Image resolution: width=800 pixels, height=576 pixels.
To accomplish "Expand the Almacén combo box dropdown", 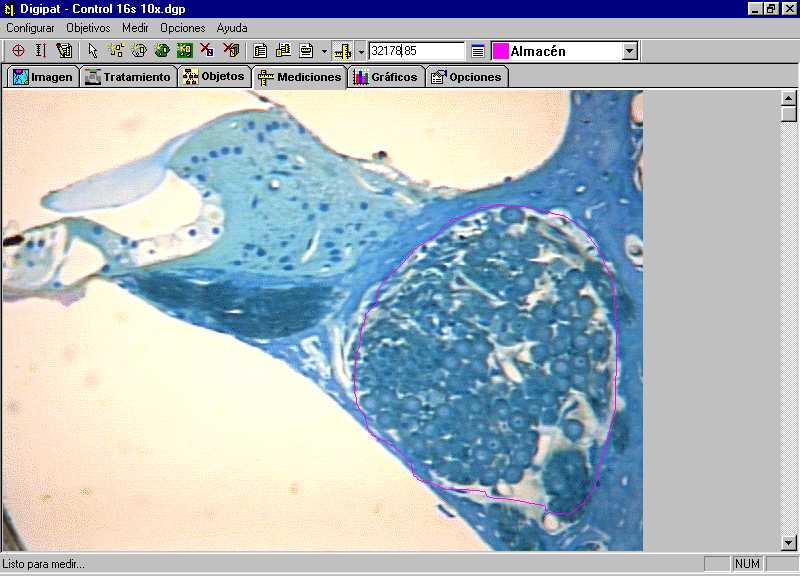I will [x=630, y=51].
